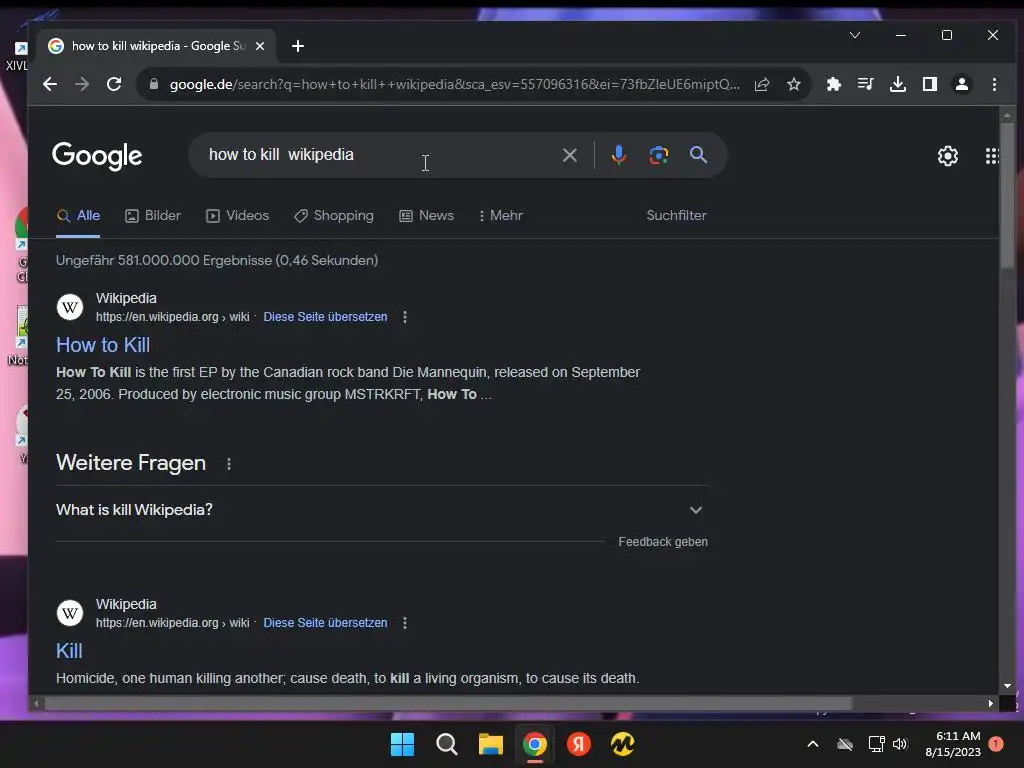1024x768 pixels.
Task: Translate the Kill result page
Action: pos(325,623)
